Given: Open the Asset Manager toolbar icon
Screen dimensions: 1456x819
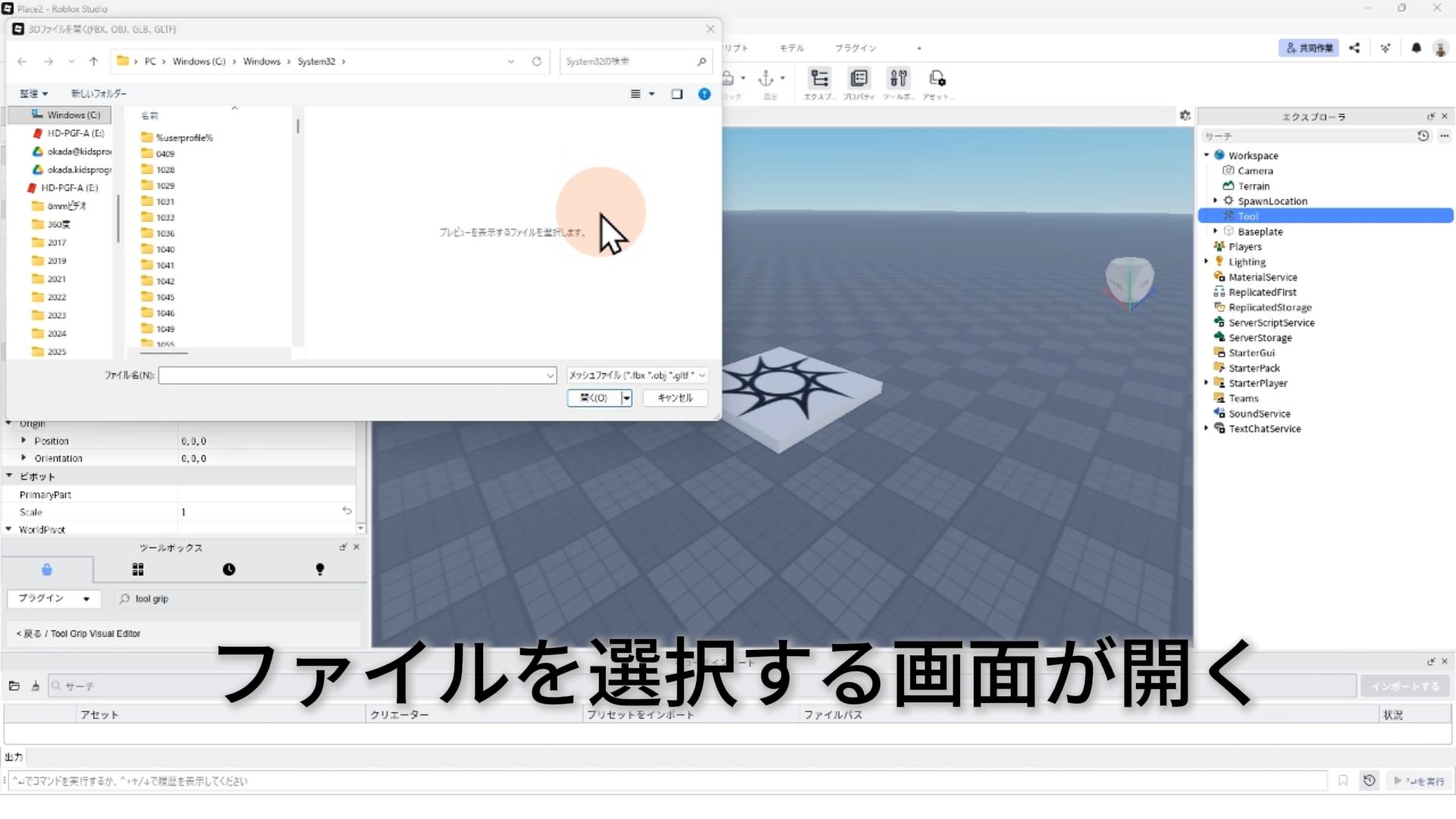Looking at the screenshot, I should click(x=937, y=79).
